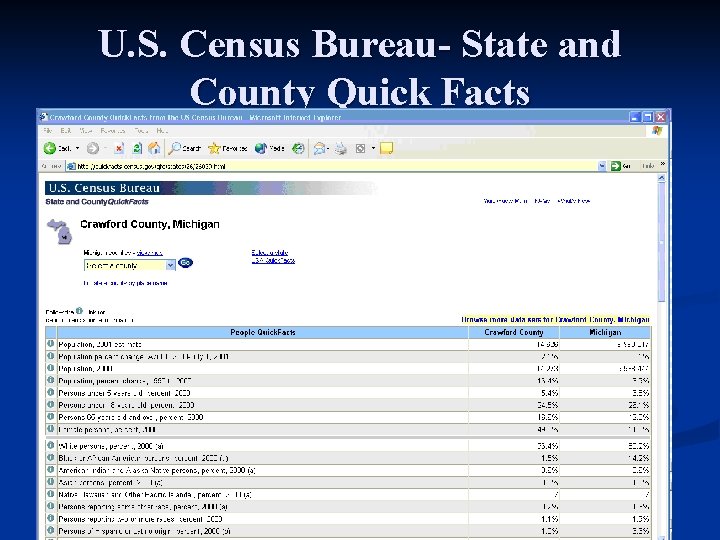720x540 pixels.
Task: Click the green Back arrow button
Action: (50, 148)
